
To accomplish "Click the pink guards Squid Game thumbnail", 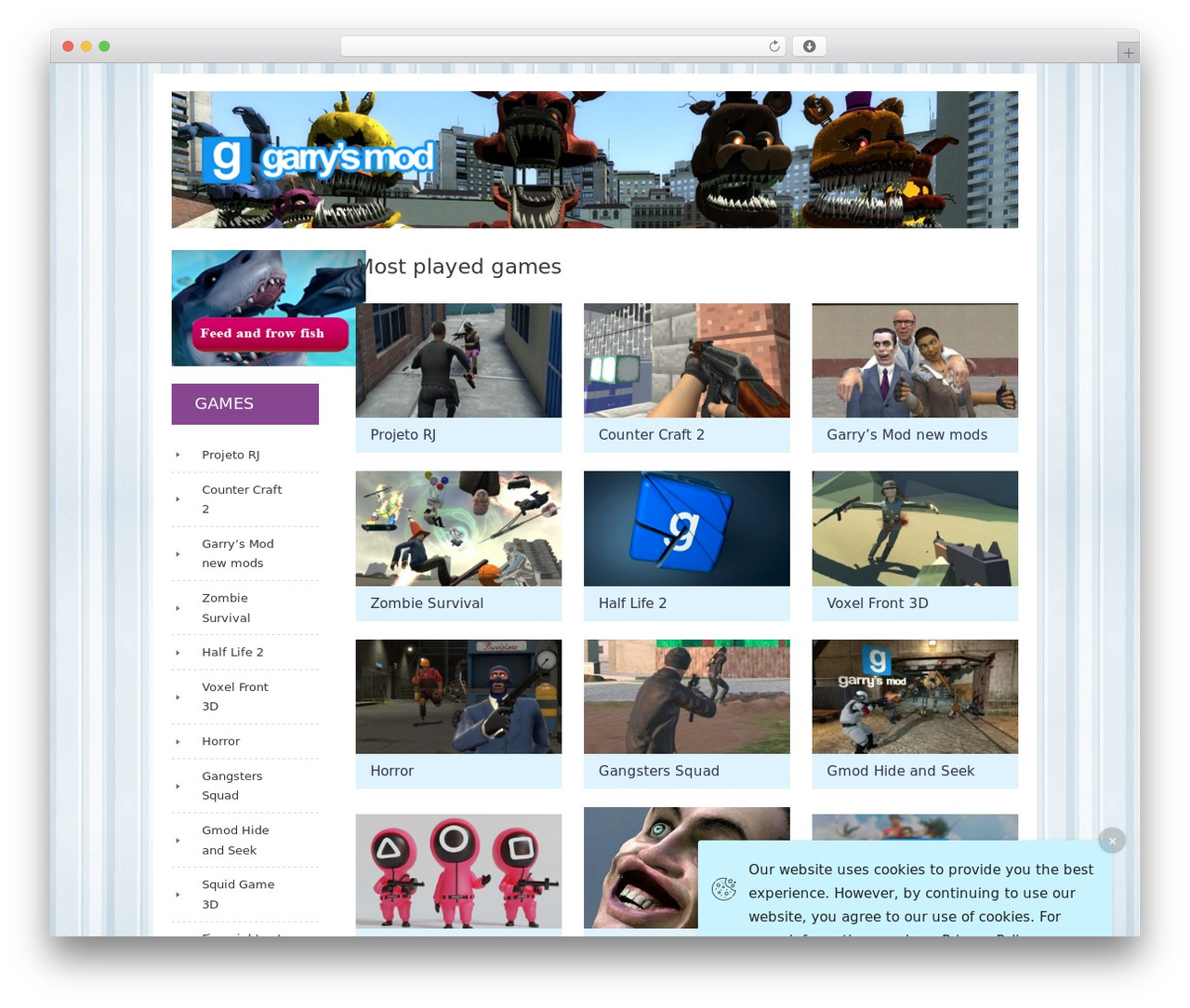I will coord(458,871).
